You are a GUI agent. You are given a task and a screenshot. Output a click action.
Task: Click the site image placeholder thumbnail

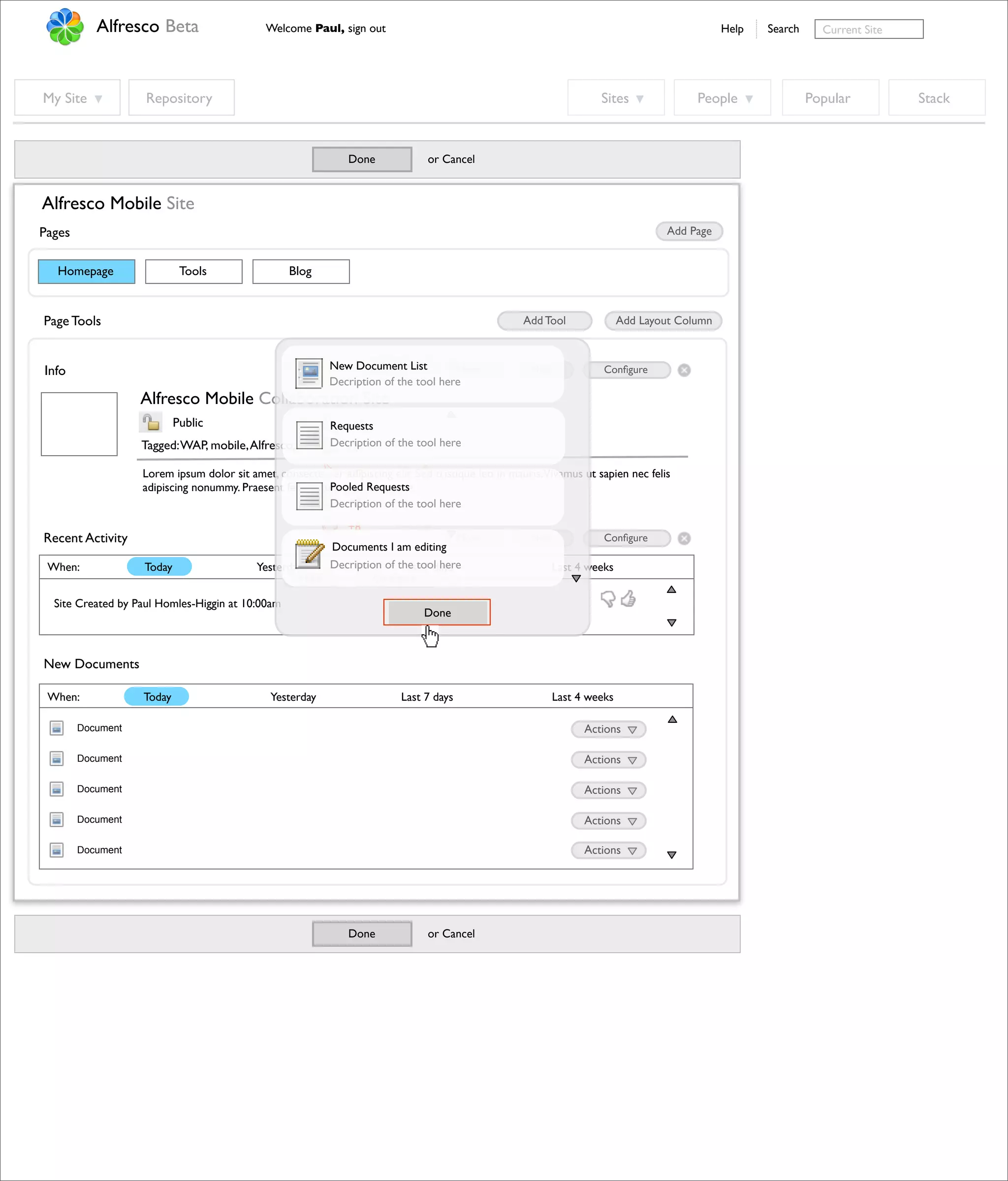[79, 424]
